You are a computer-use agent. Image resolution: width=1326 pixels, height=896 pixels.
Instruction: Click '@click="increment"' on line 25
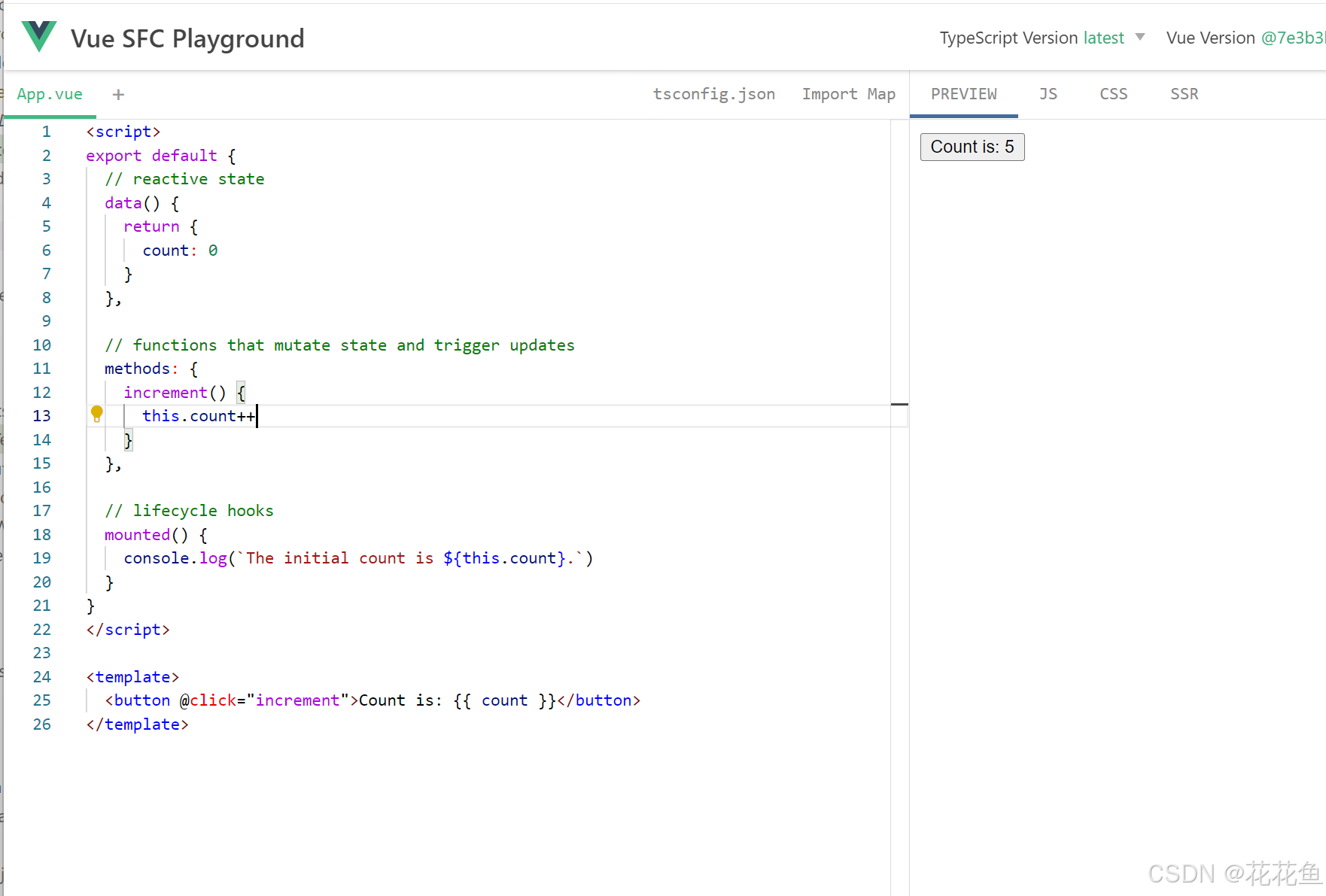(264, 700)
